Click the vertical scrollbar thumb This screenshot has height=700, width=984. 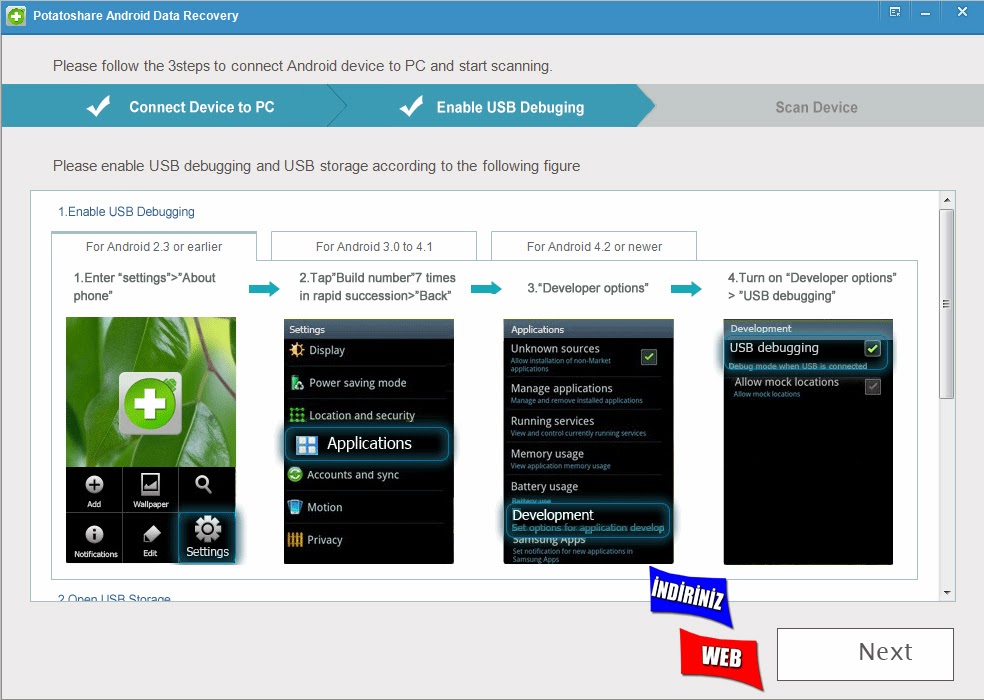pos(946,304)
